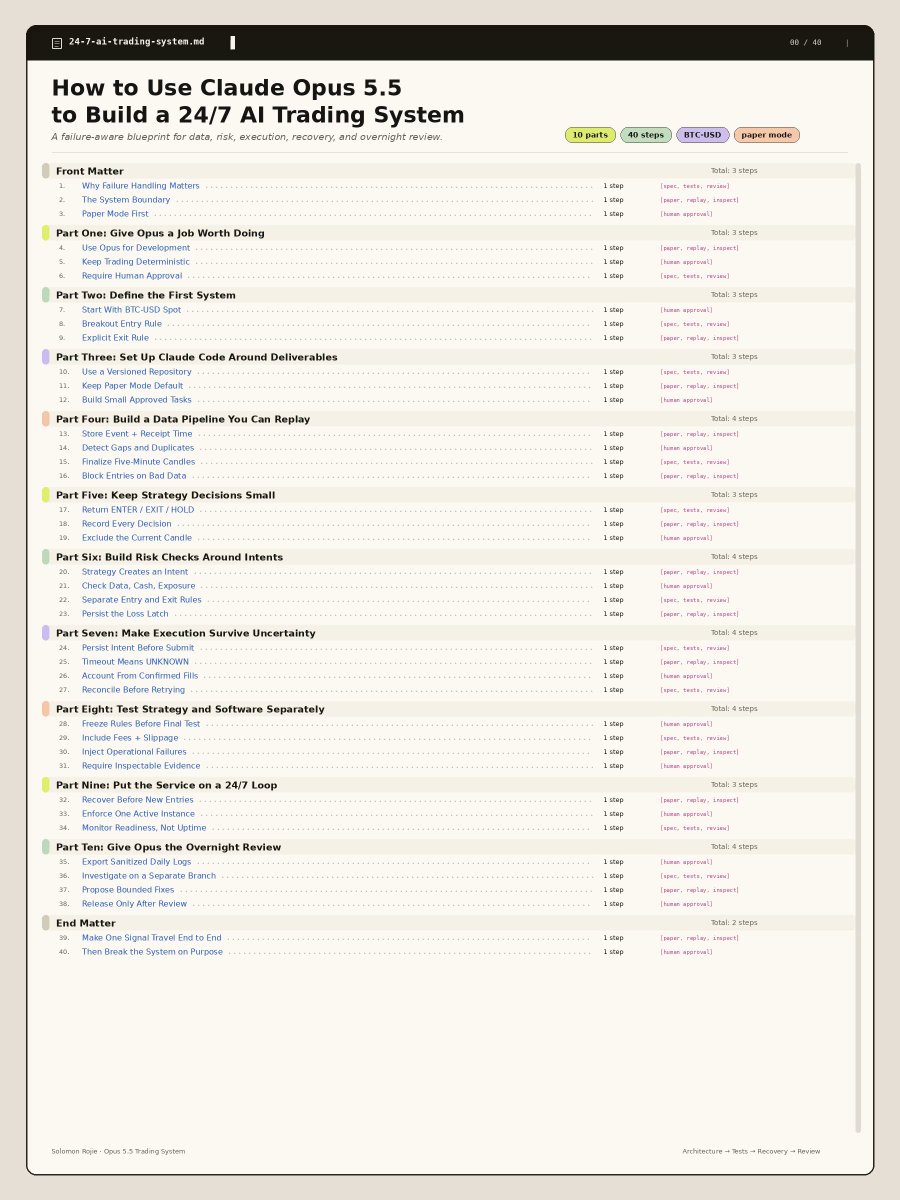Jump to "Reconcile Before Retrying"

(x=134, y=690)
